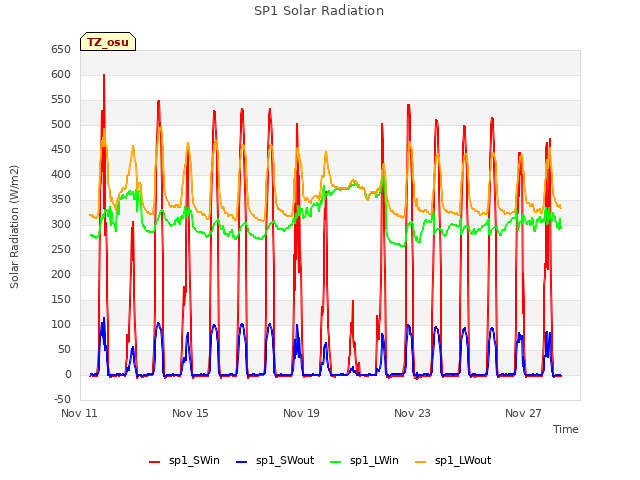Click the green sp1_LWin legend swatch
Image resolution: width=640 pixels, height=480 pixels.
336,462
